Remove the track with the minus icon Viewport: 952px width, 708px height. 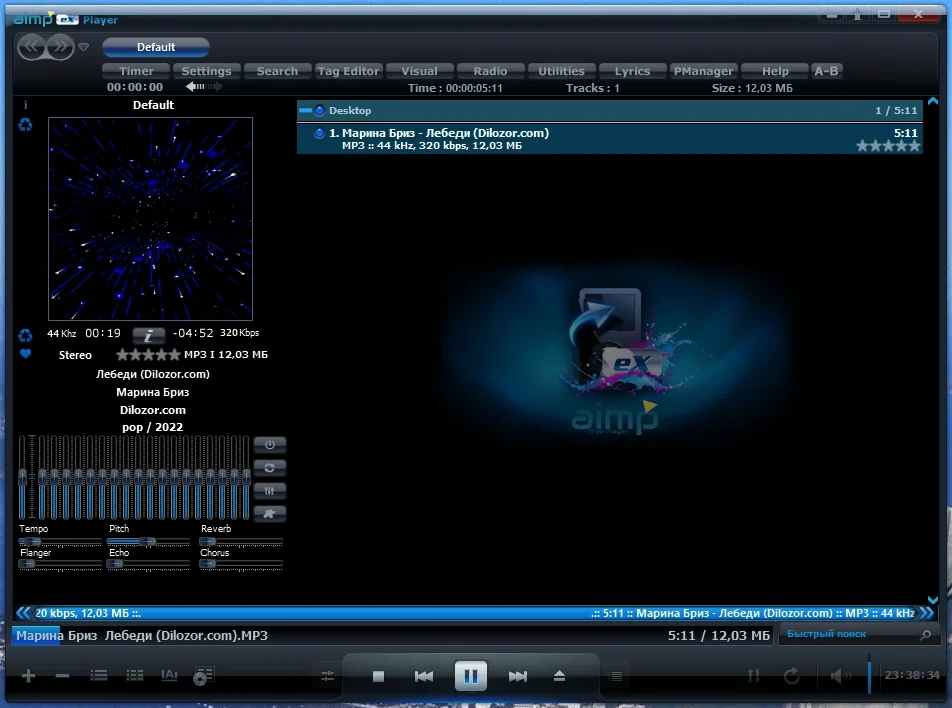62,676
